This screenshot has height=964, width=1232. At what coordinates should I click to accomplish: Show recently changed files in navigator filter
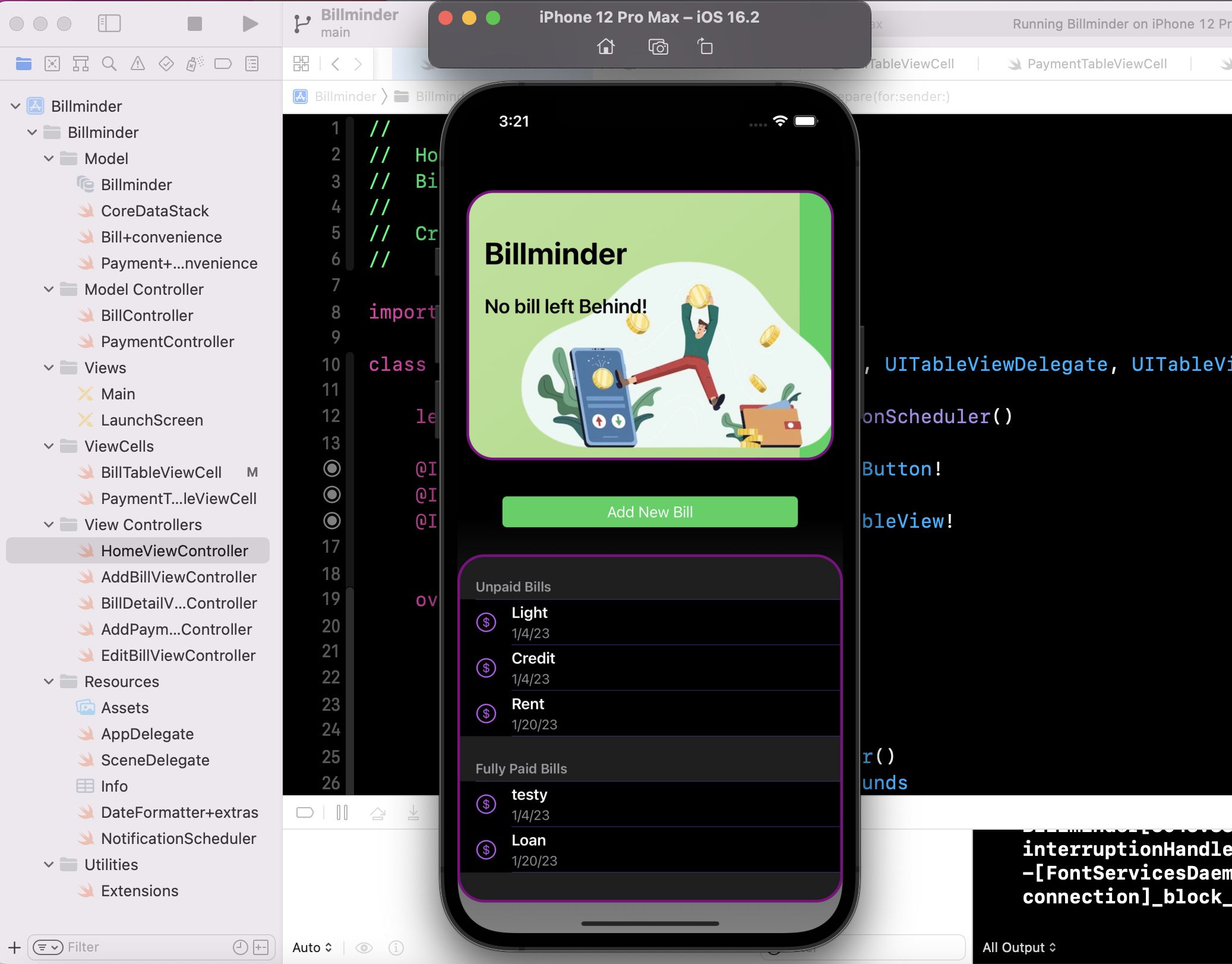240,947
